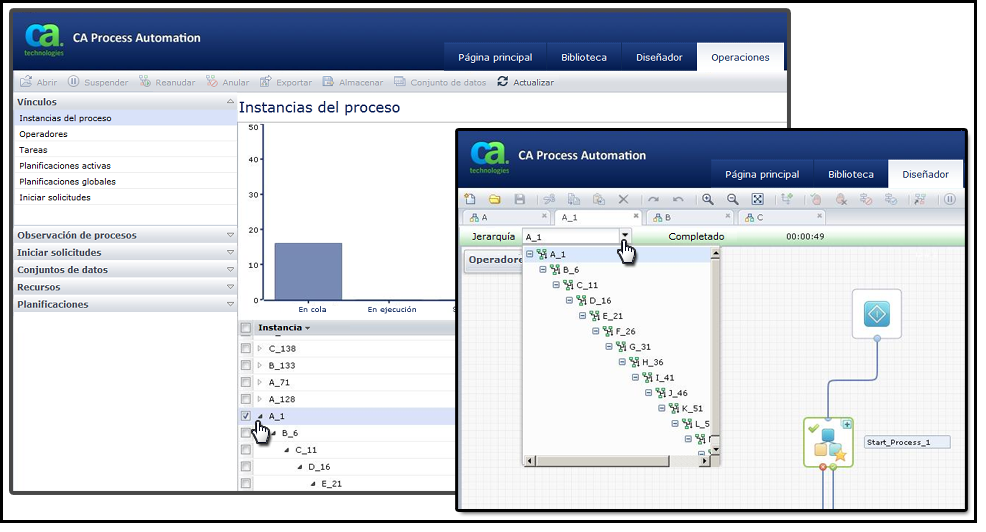Toggle the select-all checkbox beside Instancia header
The width and height of the screenshot is (986, 532).
246,328
